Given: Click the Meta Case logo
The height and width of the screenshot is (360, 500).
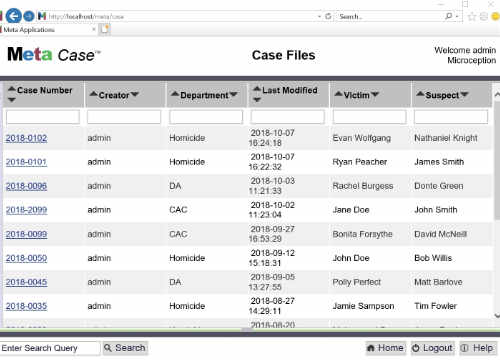Looking at the screenshot, I should pyautogui.click(x=54, y=54).
